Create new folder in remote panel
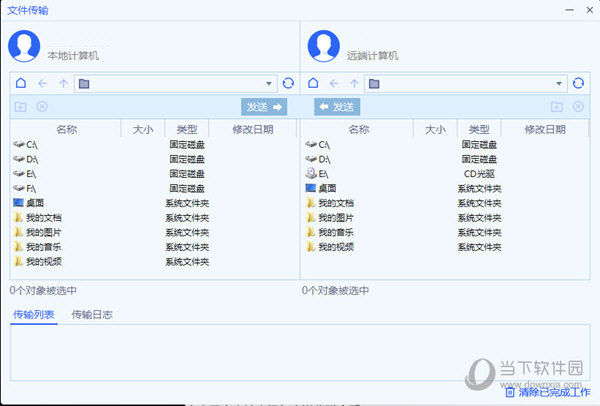The height and width of the screenshot is (406, 600). click(x=556, y=107)
